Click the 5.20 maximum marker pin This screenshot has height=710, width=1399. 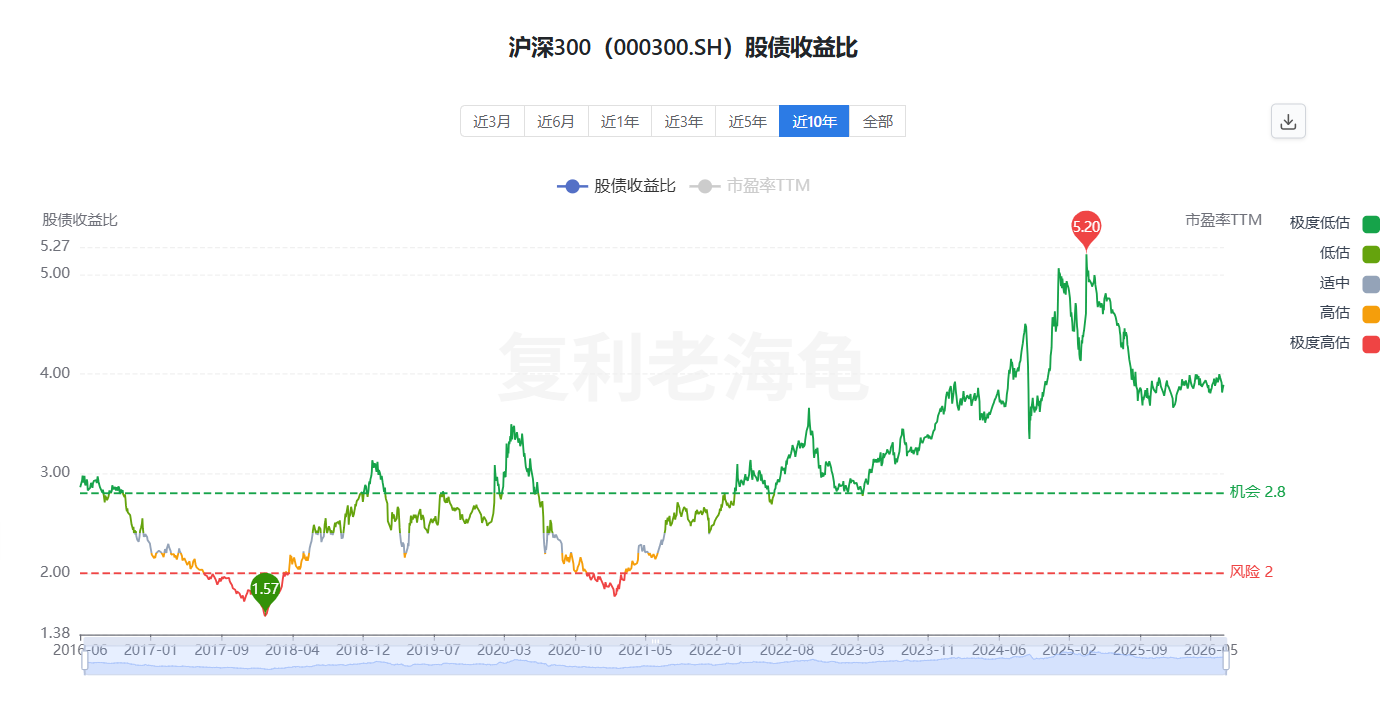(x=1086, y=228)
